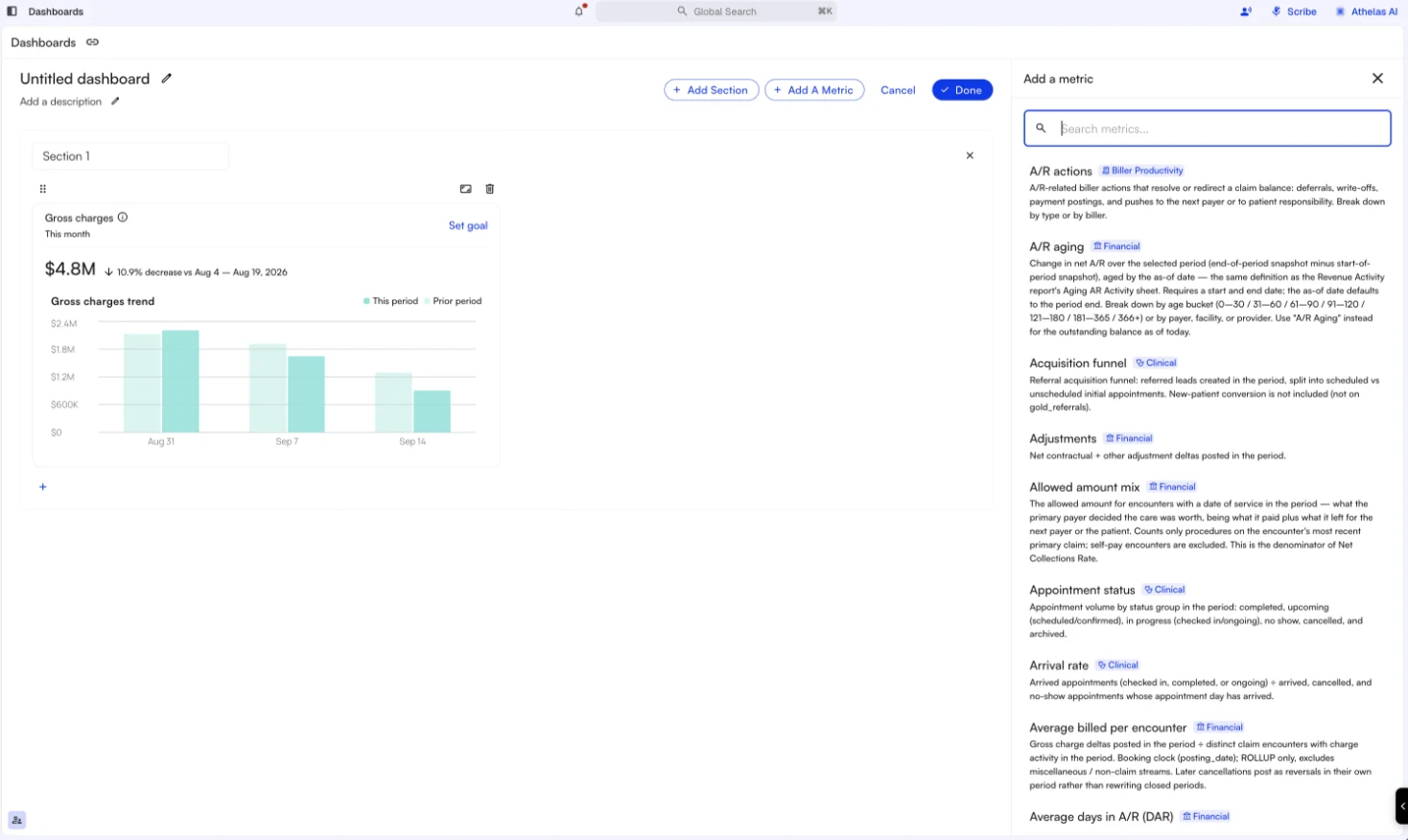The image size is (1408, 840).
Task: Select the Arrival rate metric
Action: click(x=1059, y=665)
